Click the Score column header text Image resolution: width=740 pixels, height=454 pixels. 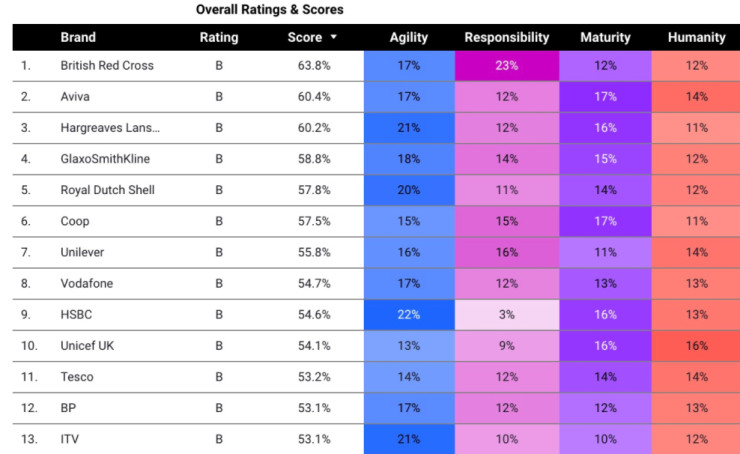tap(304, 38)
